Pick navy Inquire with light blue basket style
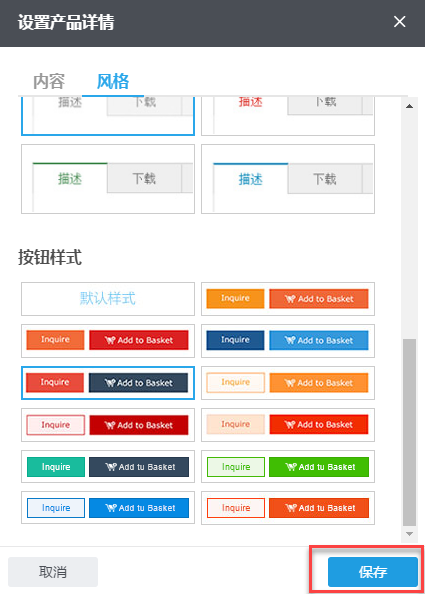425x594 pixels. click(288, 341)
